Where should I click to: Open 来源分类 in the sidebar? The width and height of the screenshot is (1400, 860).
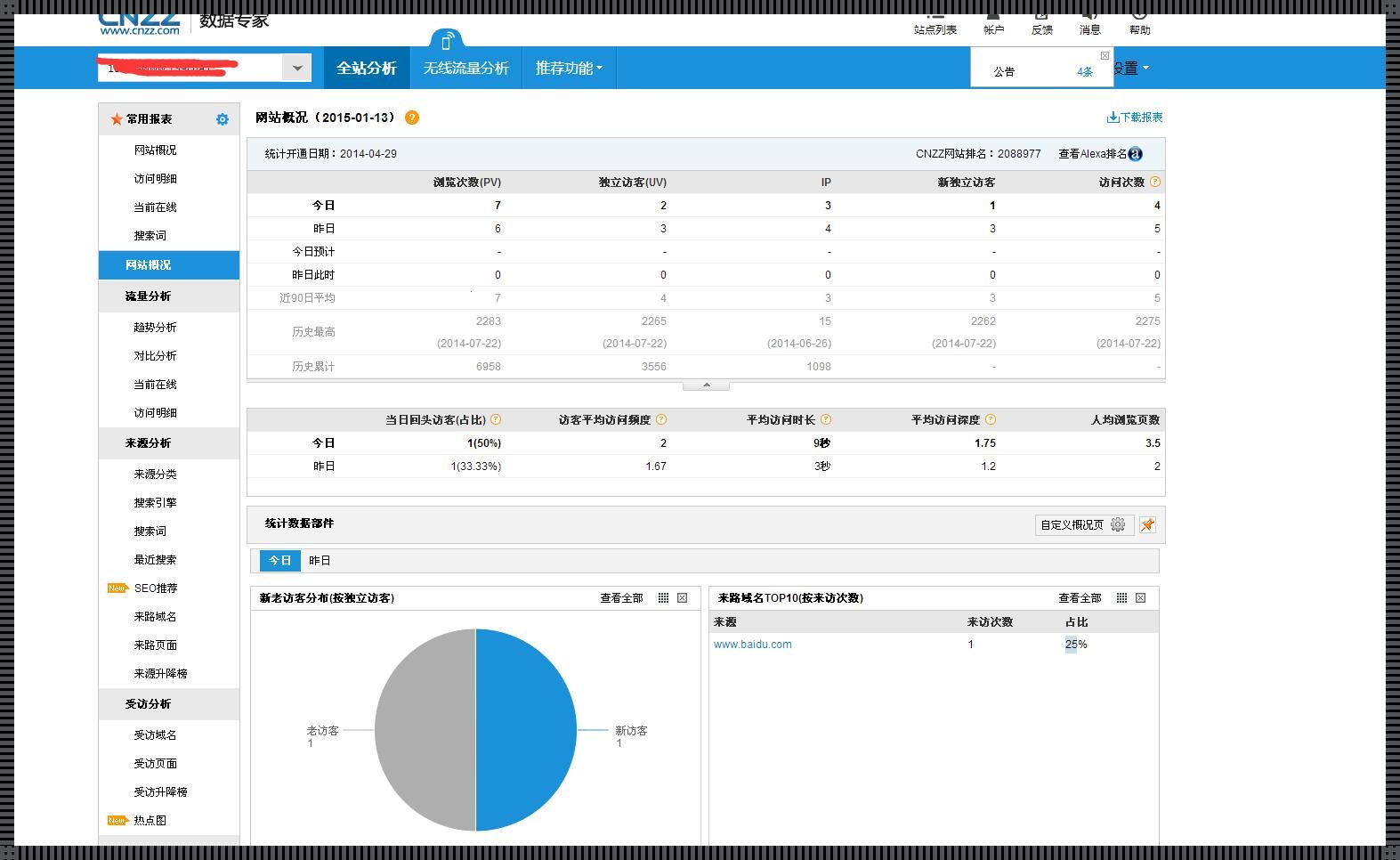(x=156, y=475)
